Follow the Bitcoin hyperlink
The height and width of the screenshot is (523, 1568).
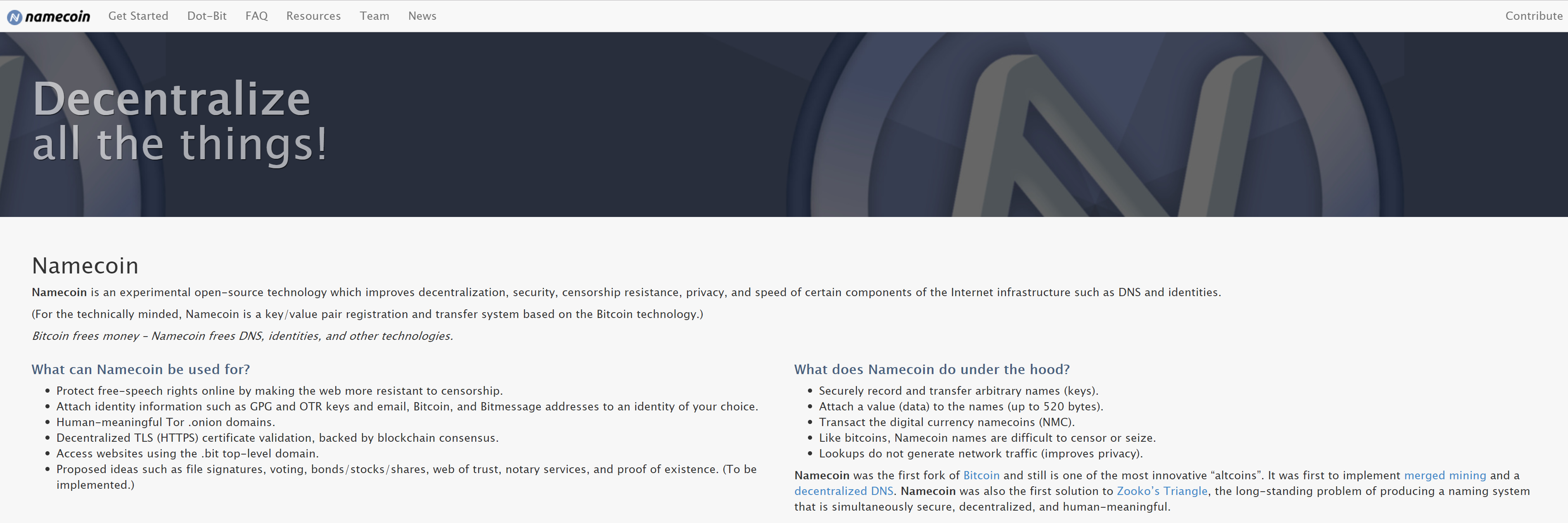(981, 475)
